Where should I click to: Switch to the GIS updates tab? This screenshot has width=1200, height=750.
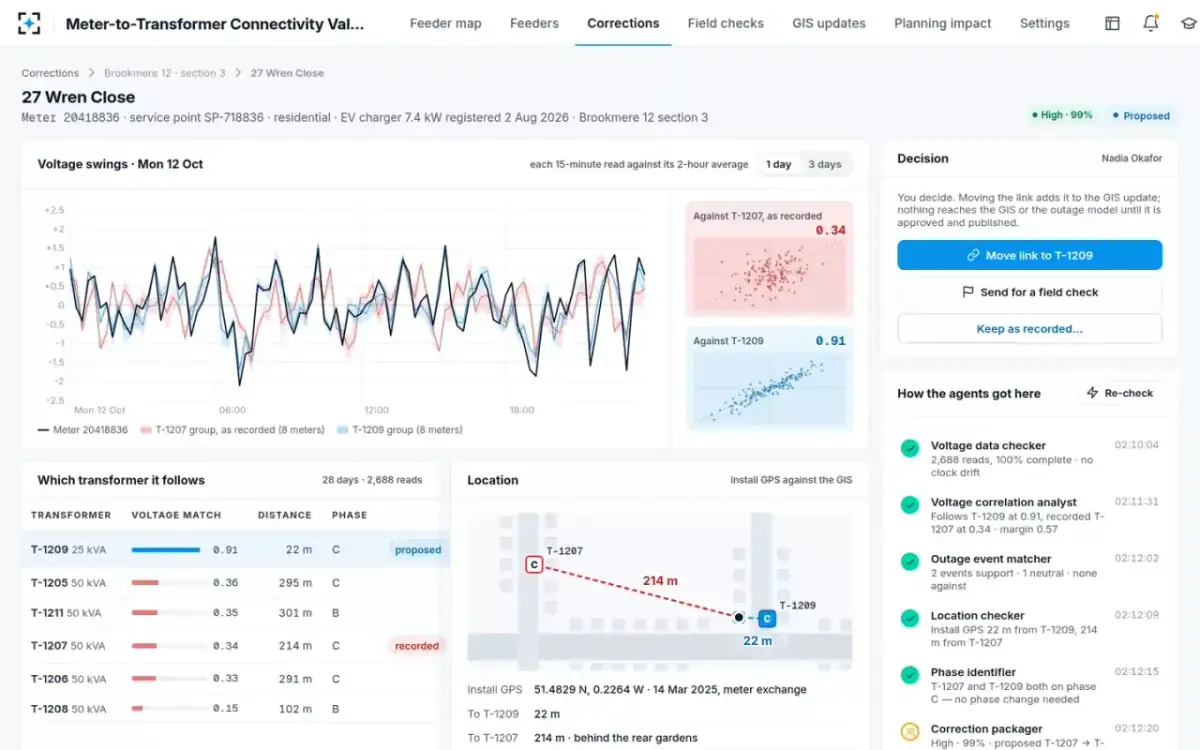(829, 23)
